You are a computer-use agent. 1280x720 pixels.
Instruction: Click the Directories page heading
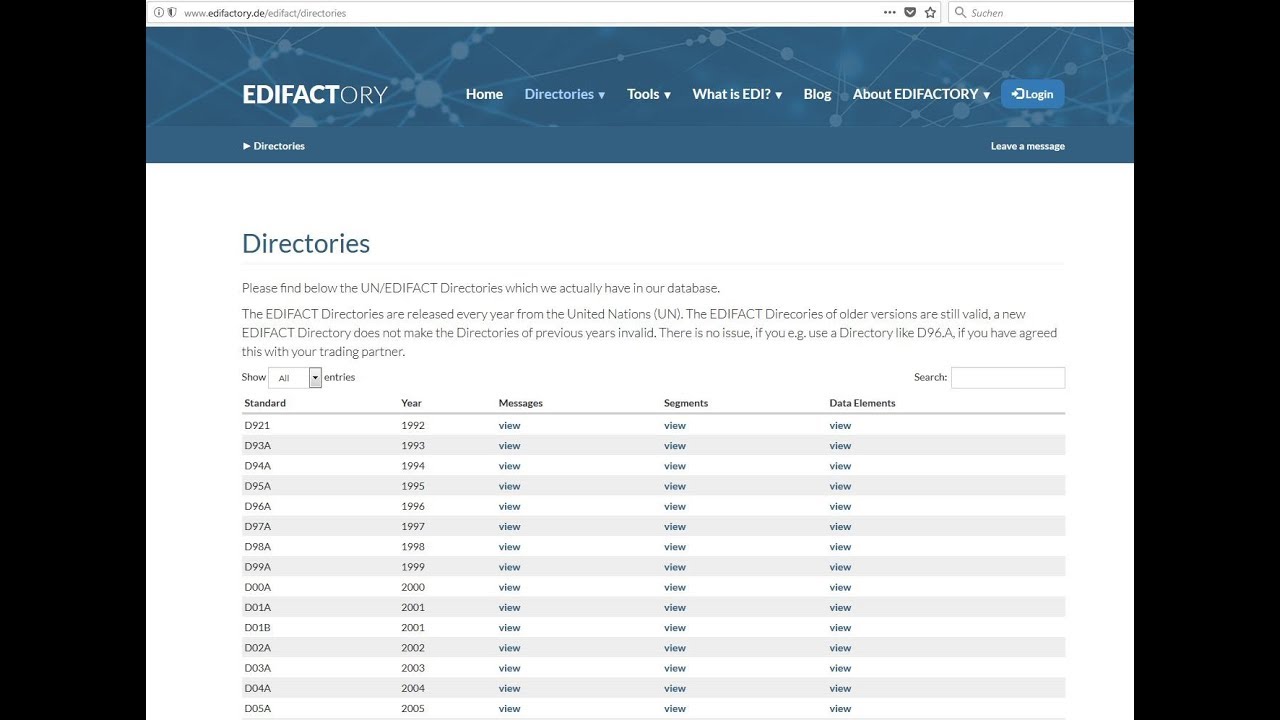click(306, 243)
